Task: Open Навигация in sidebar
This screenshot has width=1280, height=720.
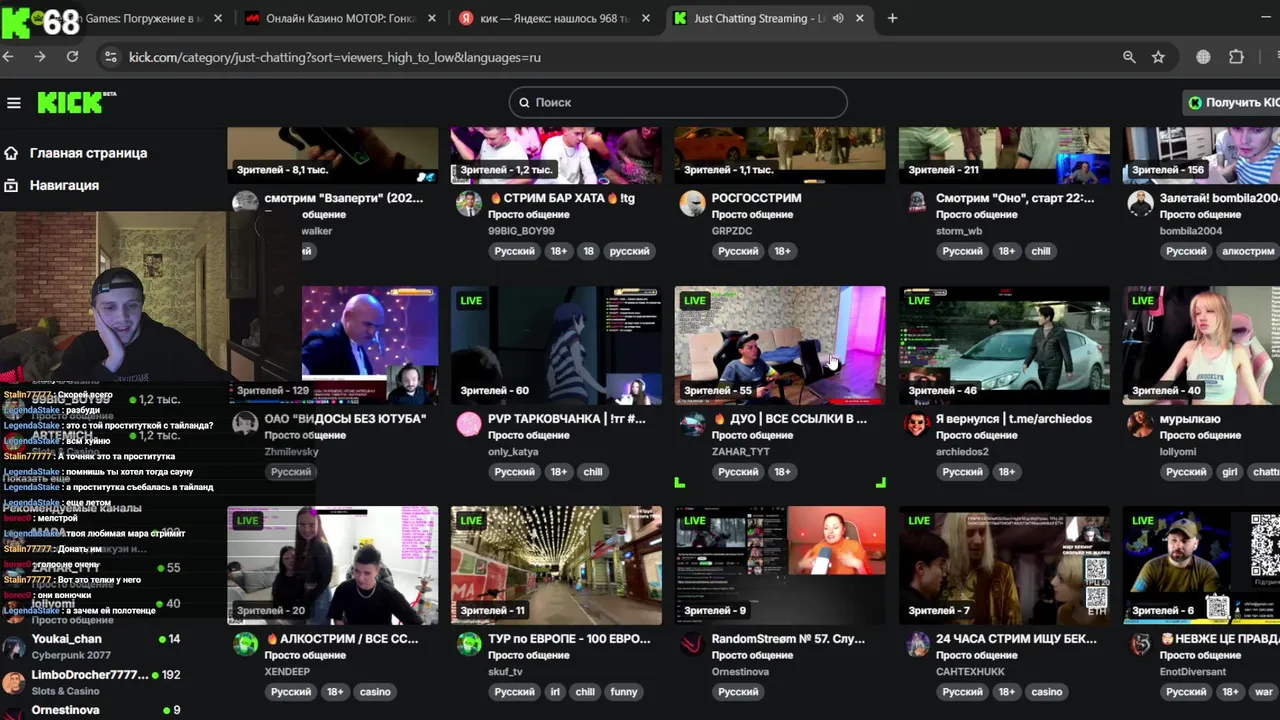Action: coord(64,185)
